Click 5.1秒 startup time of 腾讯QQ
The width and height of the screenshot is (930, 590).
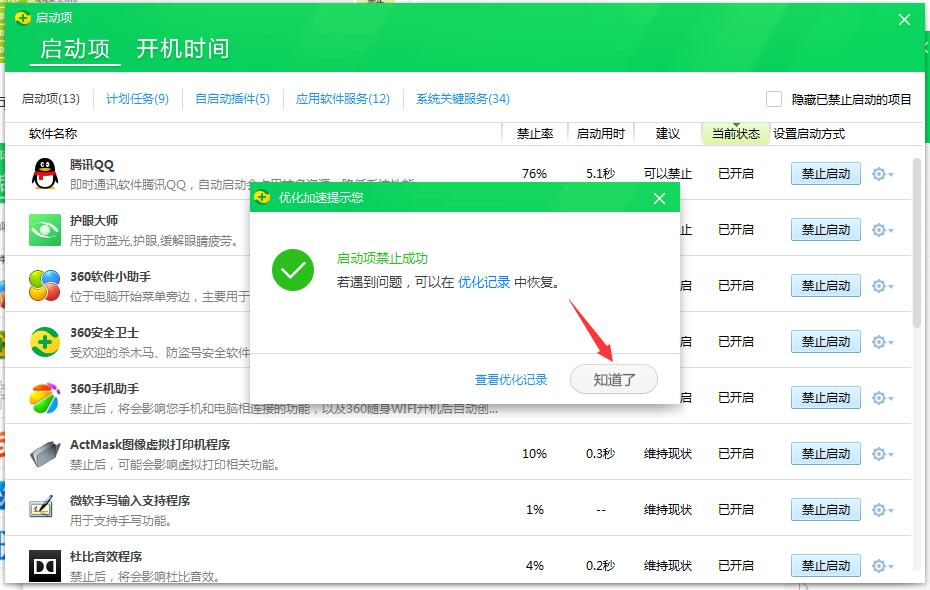(600, 174)
